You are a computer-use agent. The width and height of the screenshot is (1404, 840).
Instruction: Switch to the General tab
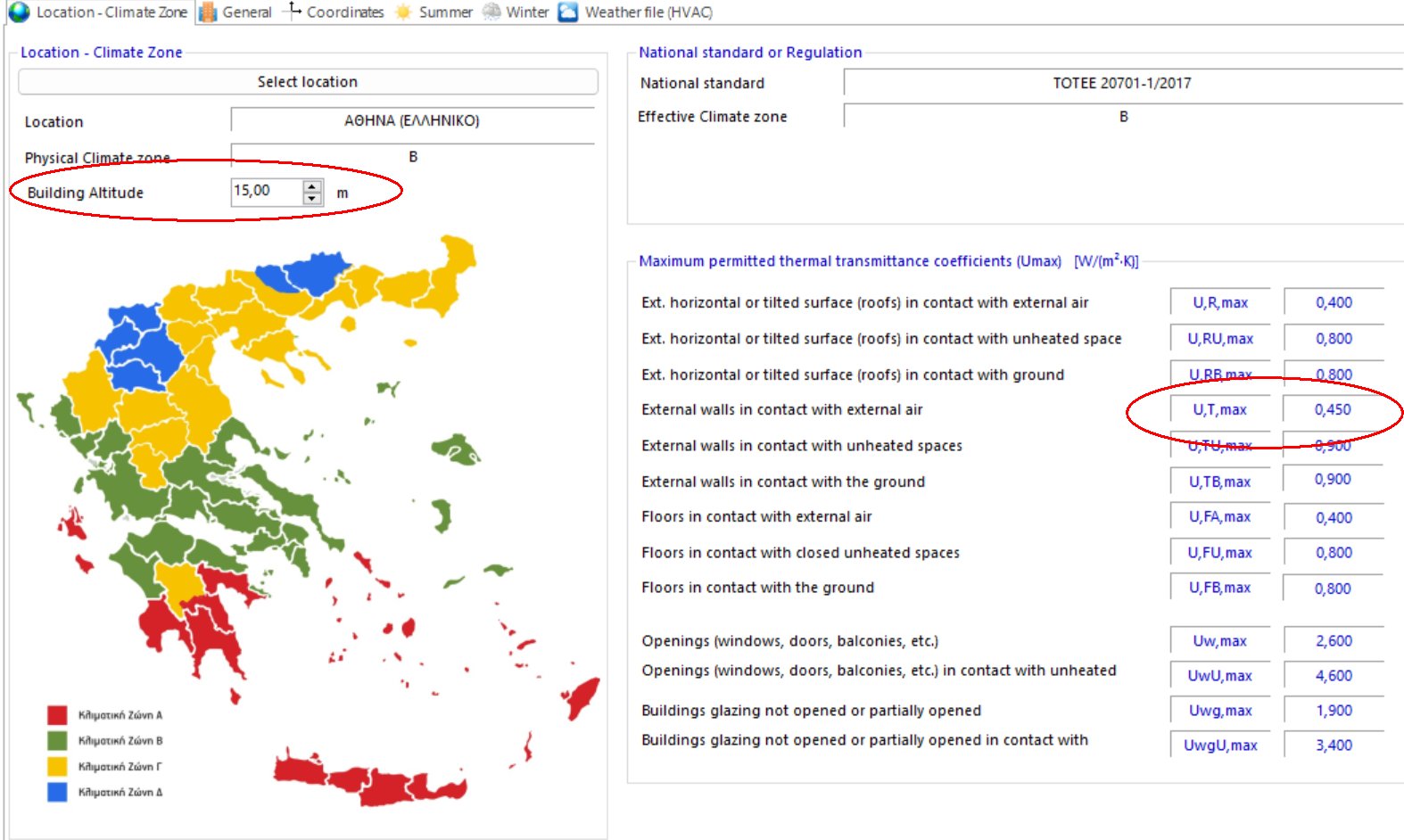235,12
